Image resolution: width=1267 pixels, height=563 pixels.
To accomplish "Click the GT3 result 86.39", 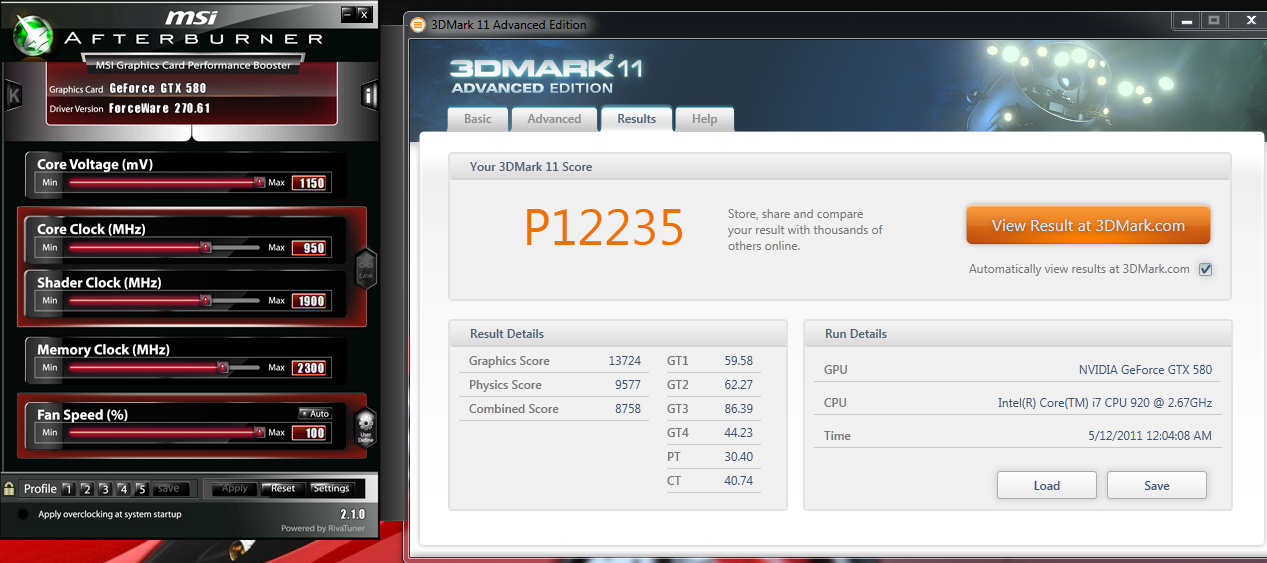I will coord(738,409).
